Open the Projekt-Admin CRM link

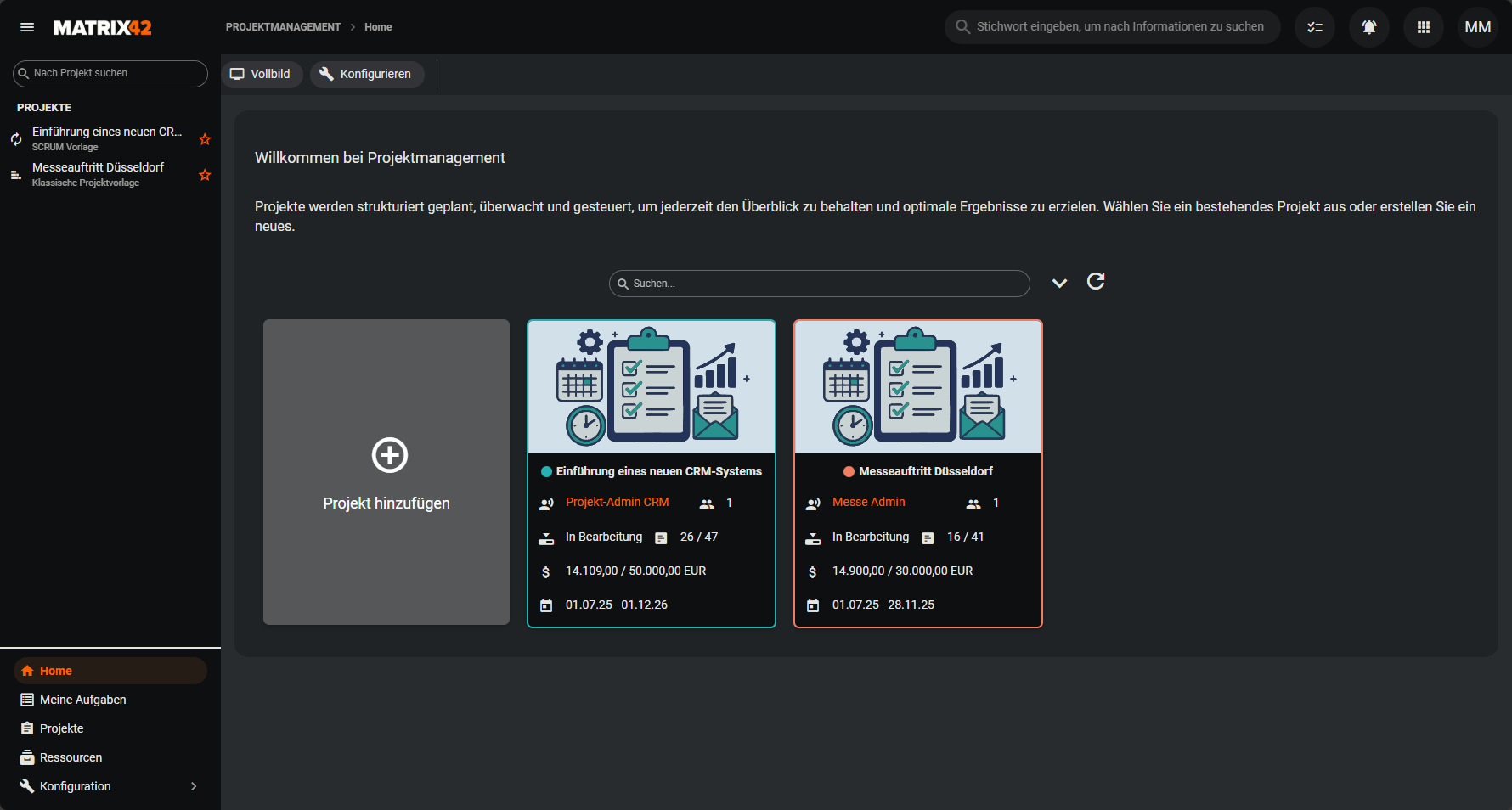click(x=617, y=502)
